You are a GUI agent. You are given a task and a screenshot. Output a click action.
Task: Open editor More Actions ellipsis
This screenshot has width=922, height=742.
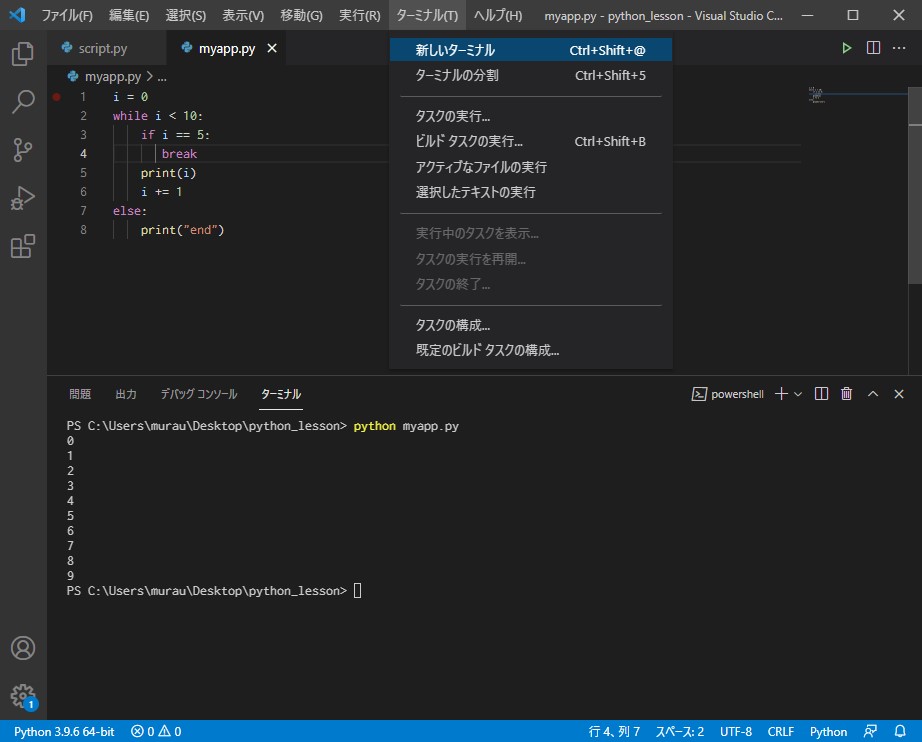tap(899, 48)
